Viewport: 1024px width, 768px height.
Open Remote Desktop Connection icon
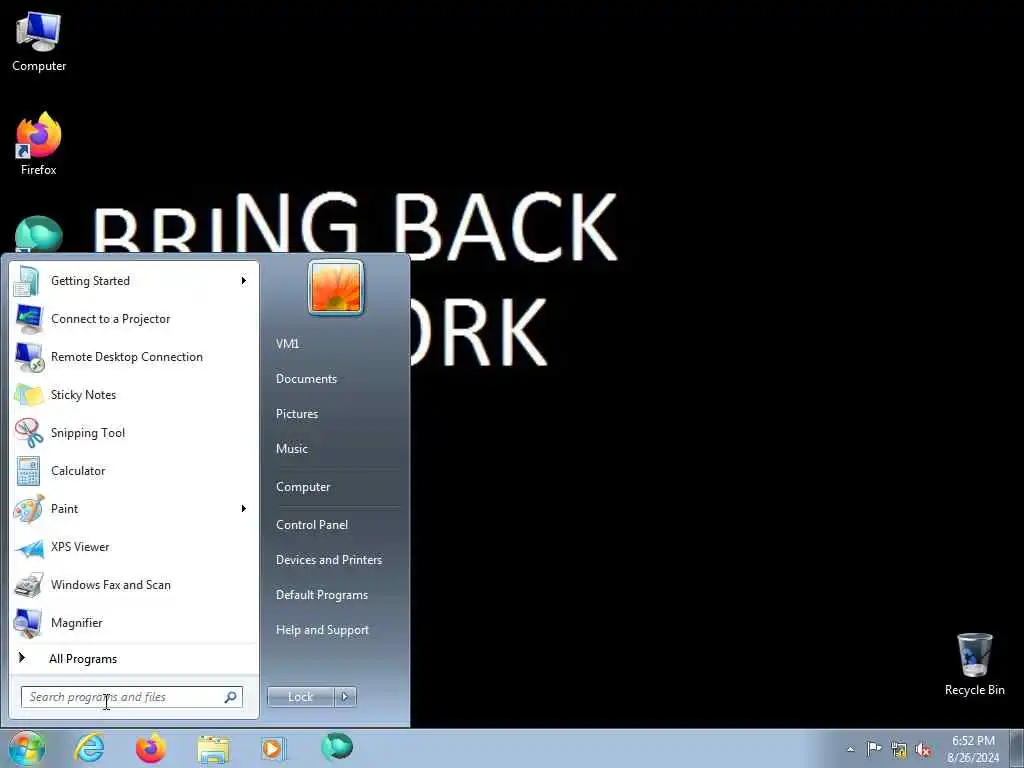[28, 357]
